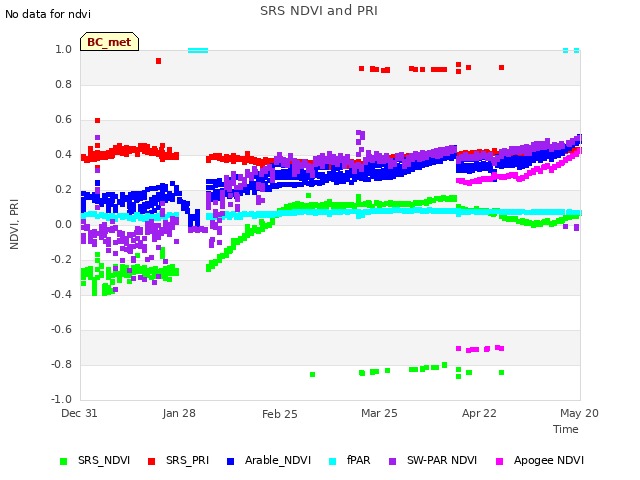Click the 0.4 y-axis tick label
The image size is (640, 480).
click(64, 154)
